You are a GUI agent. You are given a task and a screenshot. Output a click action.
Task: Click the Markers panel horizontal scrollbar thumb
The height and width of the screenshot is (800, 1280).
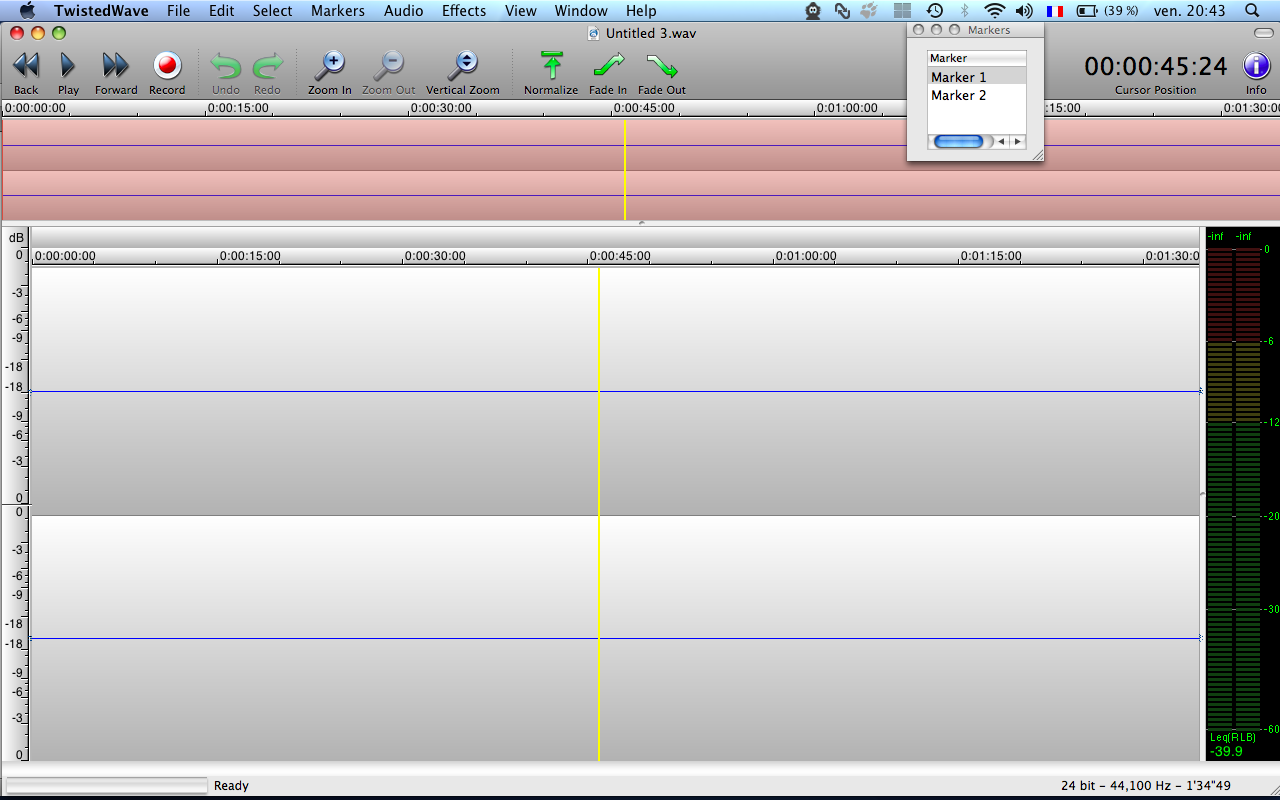pos(958,142)
